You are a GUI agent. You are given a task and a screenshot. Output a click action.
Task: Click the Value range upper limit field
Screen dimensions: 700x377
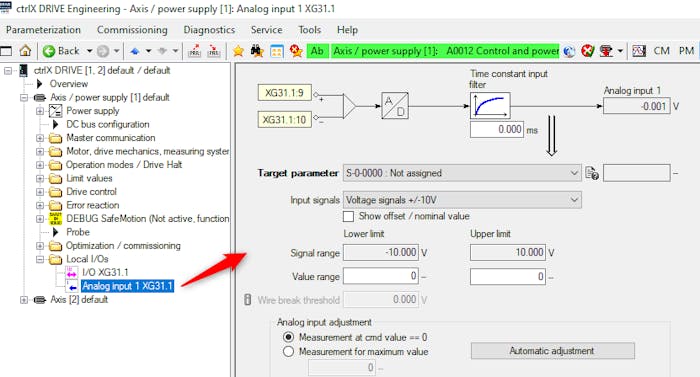point(508,276)
